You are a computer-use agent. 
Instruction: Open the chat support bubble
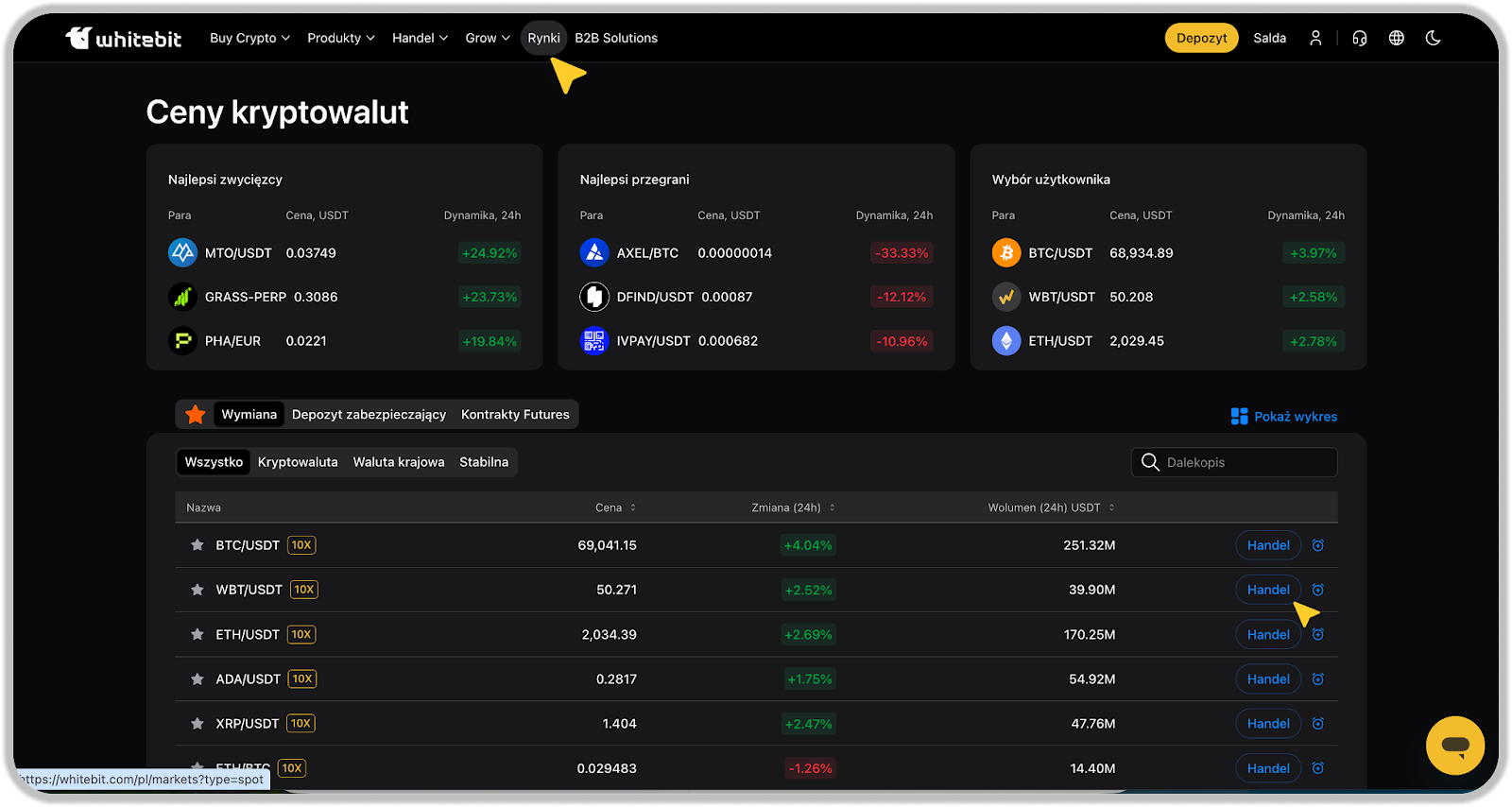[1454, 746]
